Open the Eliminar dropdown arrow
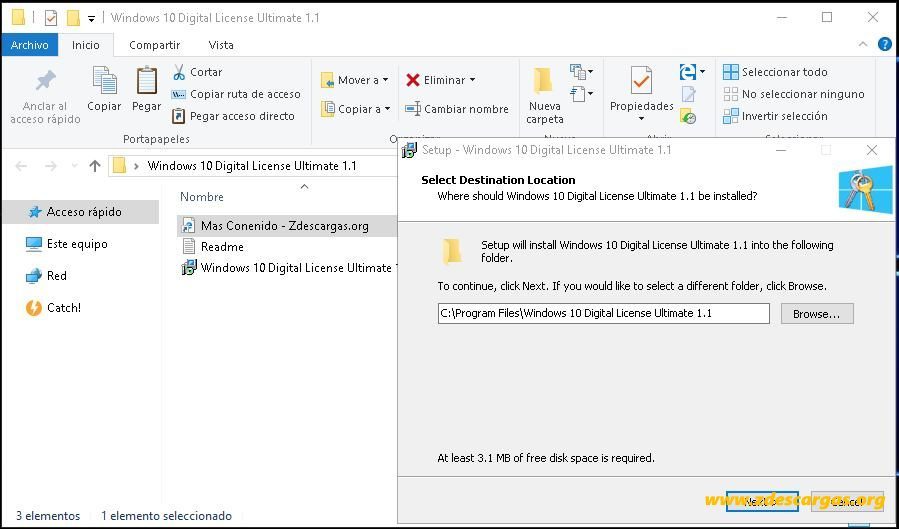This screenshot has height=529, width=899. coord(472,80)
